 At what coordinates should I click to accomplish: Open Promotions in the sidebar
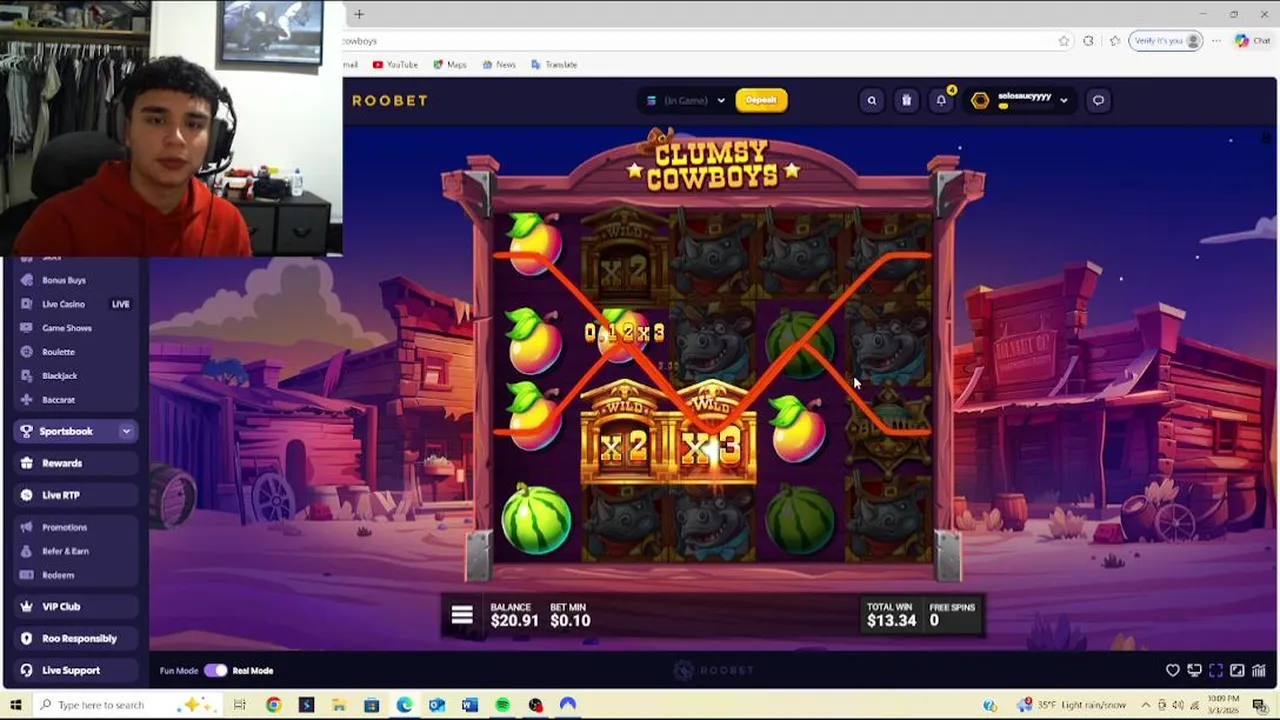click(64, 527)
